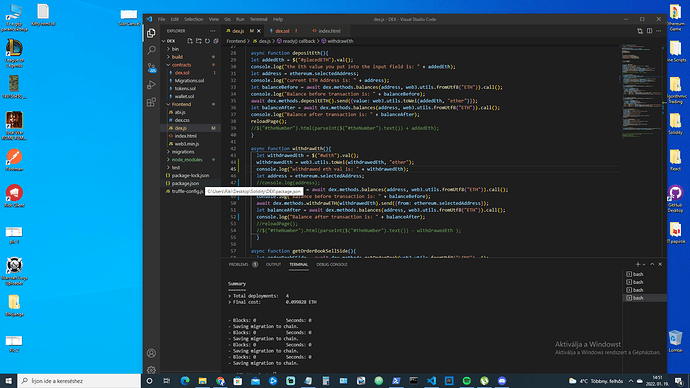690x388 pixels.
Task: Maximize the terminal panel with the caret icon
Action: pos(652,264)
